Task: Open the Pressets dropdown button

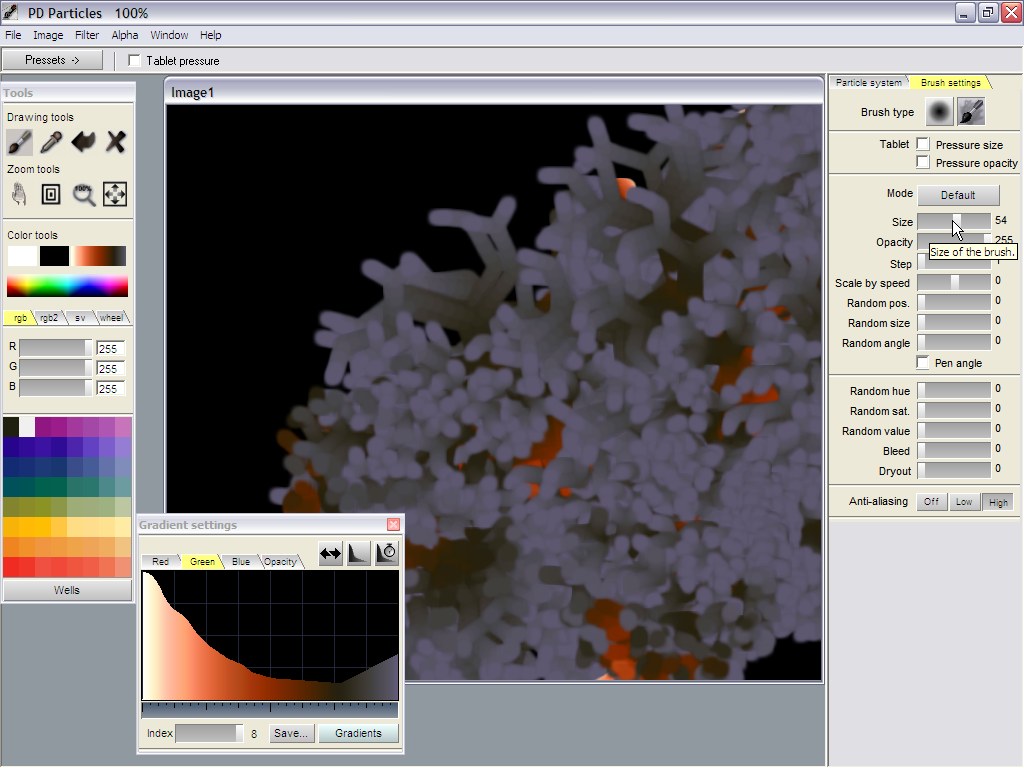Action: click(52, 61)
